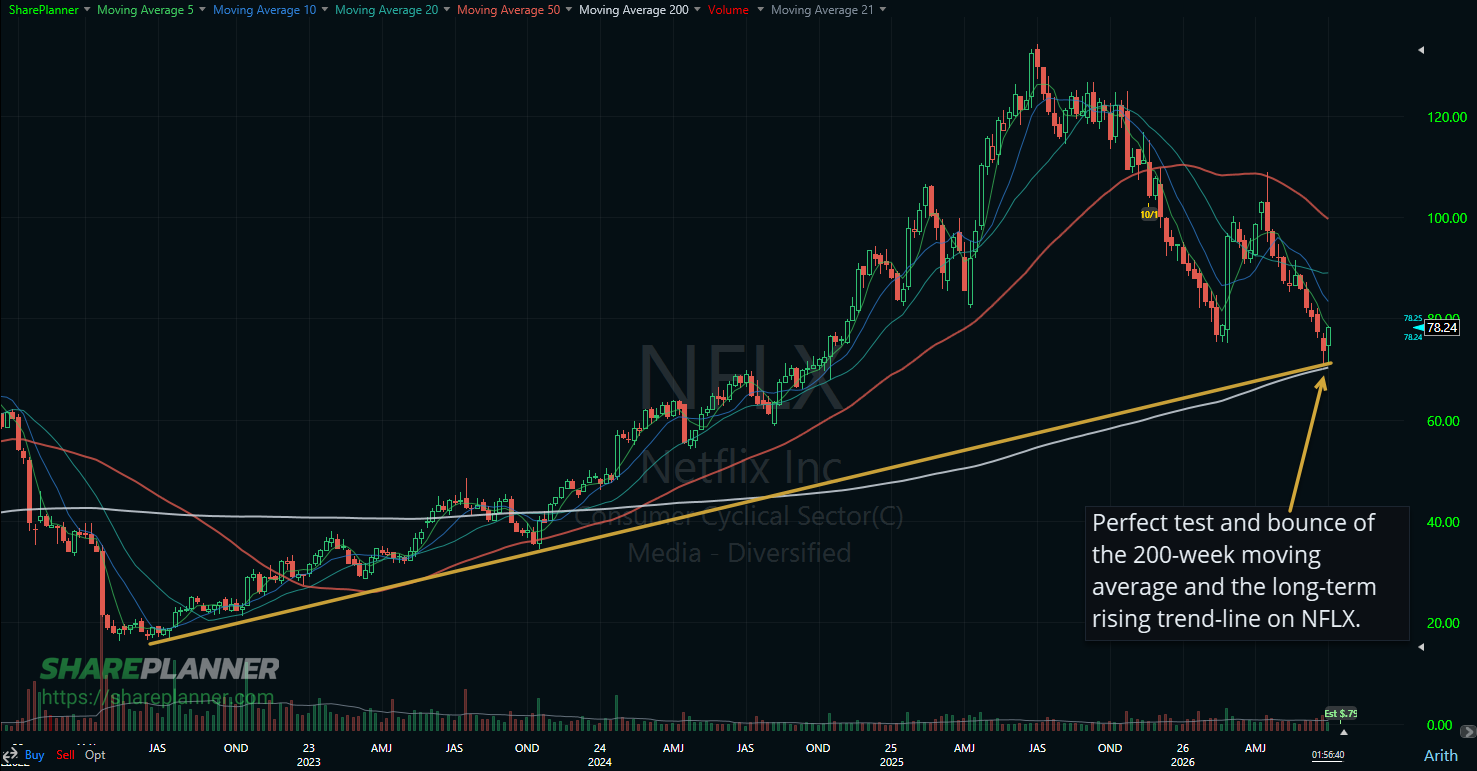Click the Opt button
The height and width of the screenshot is (771, 1477).
pos(95,755)
